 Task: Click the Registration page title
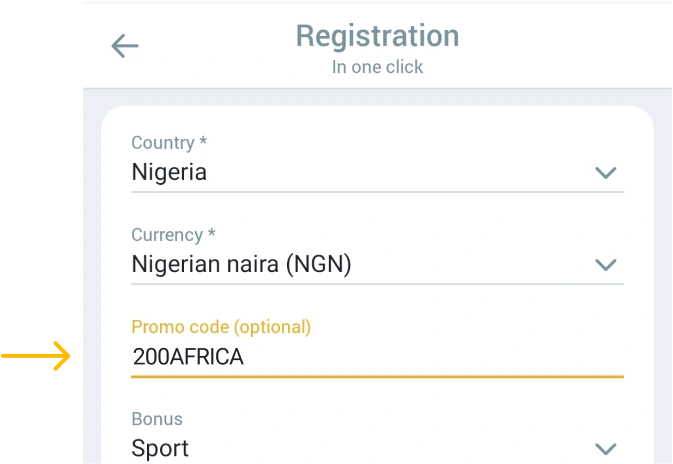click(x=377, y=36)
